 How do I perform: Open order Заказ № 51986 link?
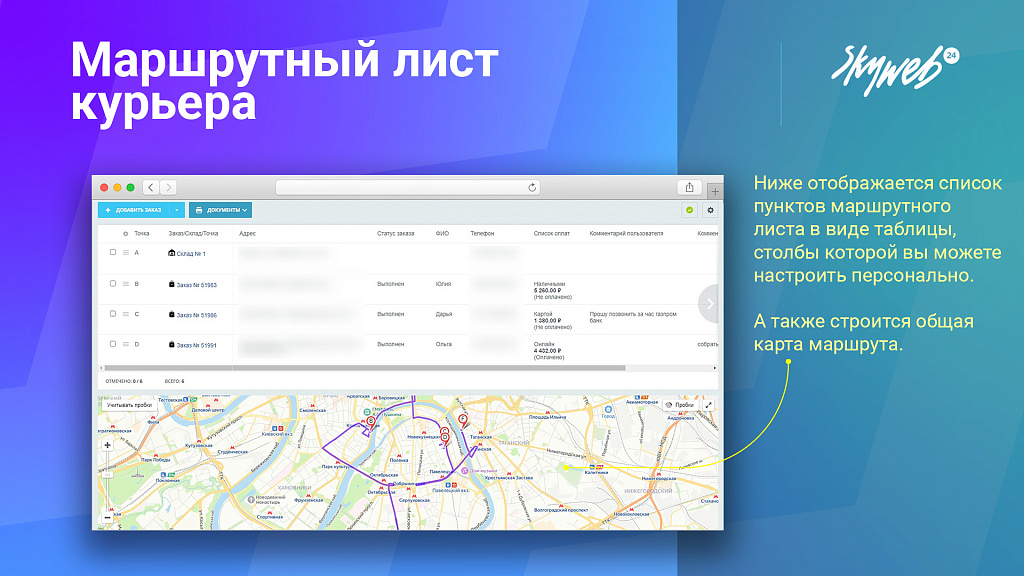[197, 315]
